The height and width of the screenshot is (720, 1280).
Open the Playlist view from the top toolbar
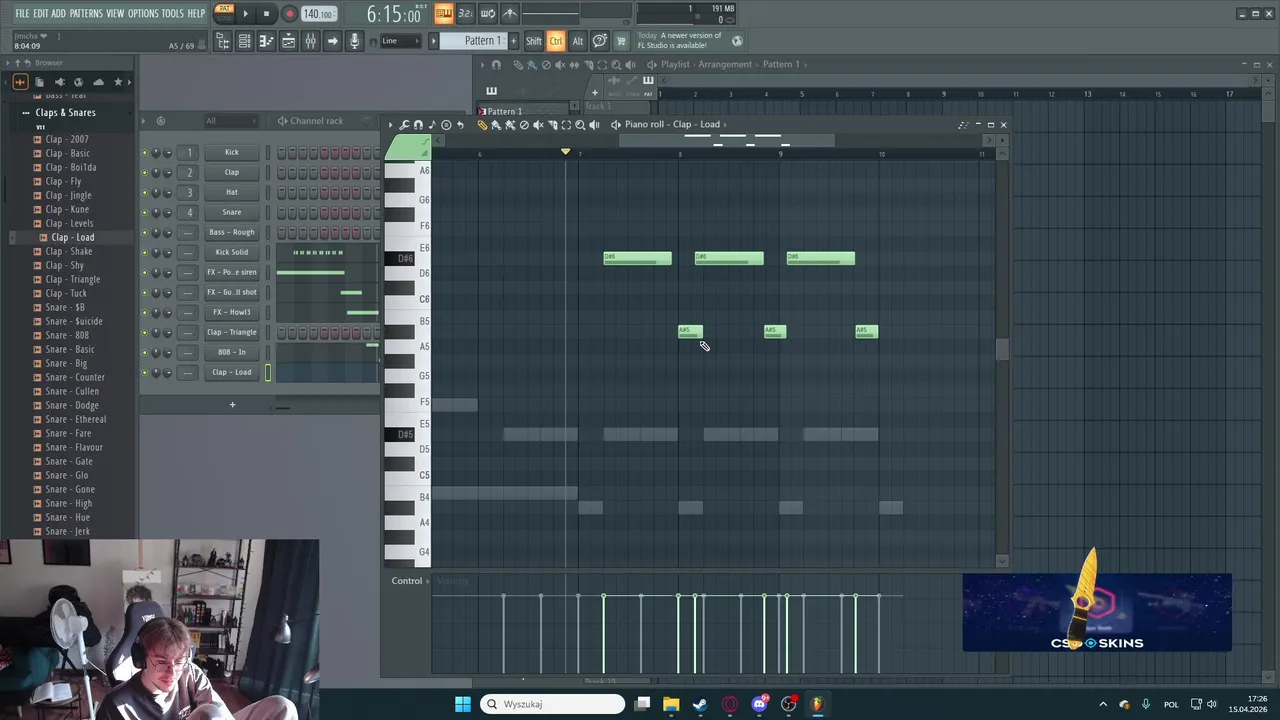tap(289, 41)
